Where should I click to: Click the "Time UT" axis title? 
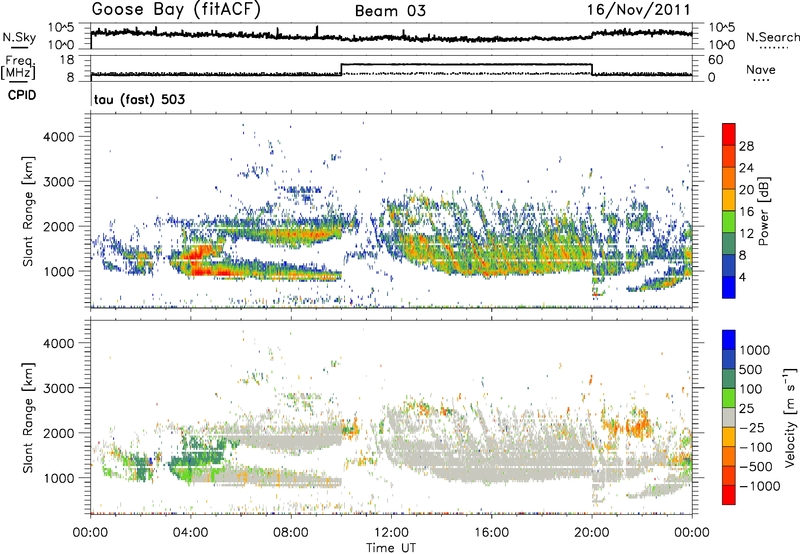[391, 548]
